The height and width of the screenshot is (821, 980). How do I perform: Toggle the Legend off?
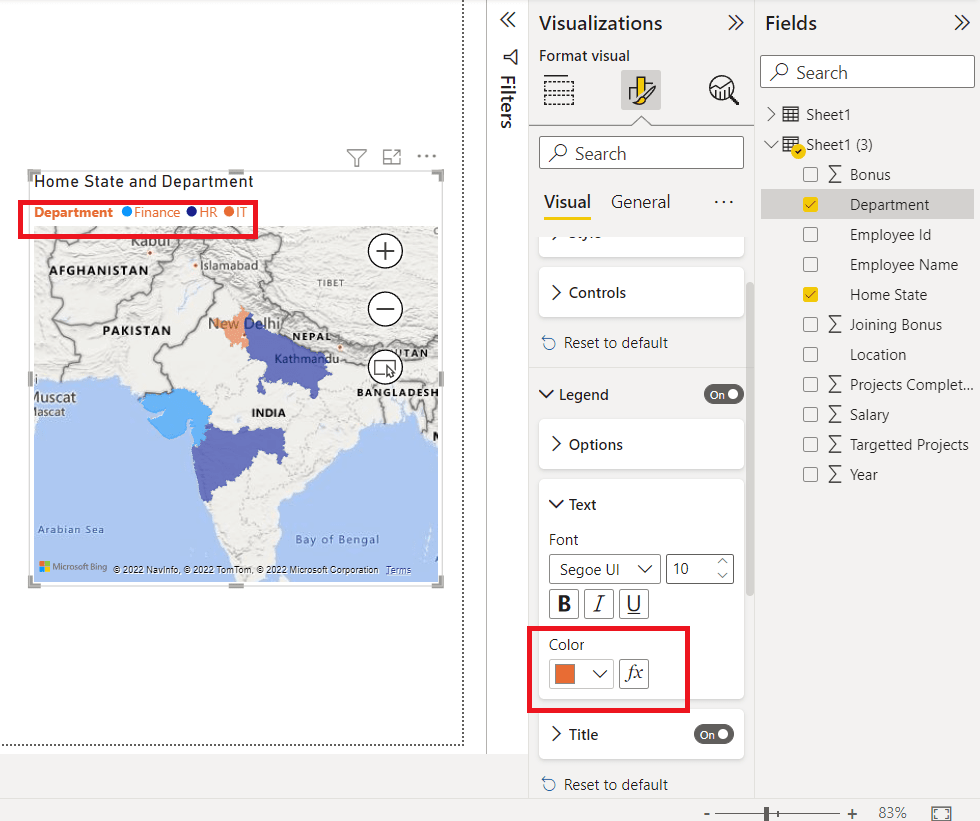723,394
